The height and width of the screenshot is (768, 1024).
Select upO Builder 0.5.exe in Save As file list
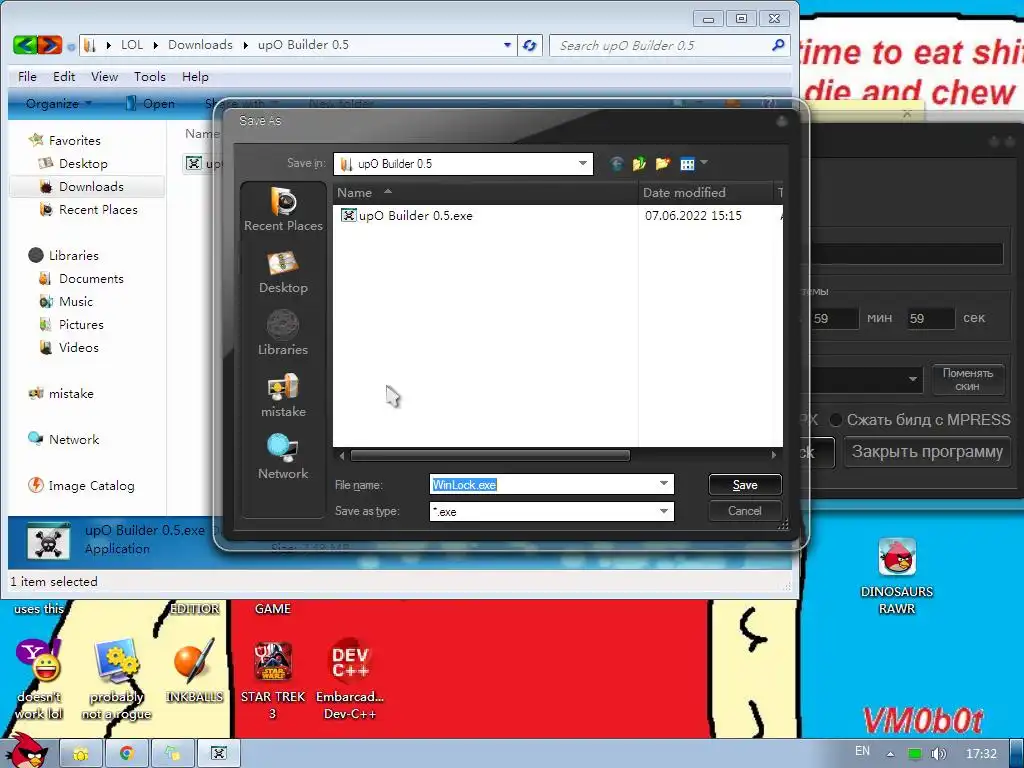406,216
